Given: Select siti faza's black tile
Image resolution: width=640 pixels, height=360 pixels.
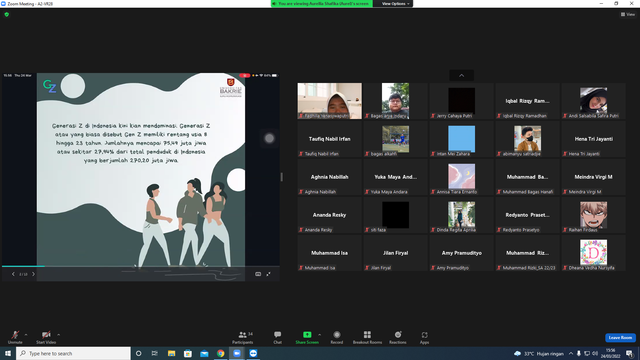Looking at the screenshot, I should 396,215.
